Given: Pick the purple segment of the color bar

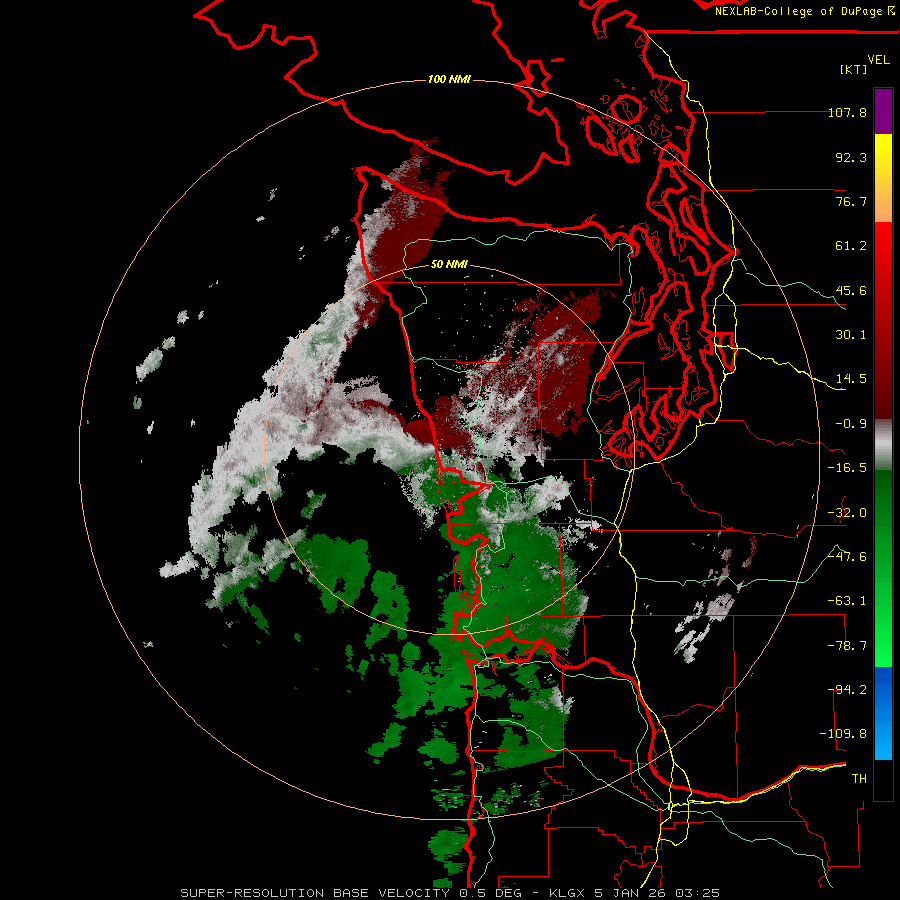Looking at the screenshot, I should pyautogui.click(x=883, y=111).
